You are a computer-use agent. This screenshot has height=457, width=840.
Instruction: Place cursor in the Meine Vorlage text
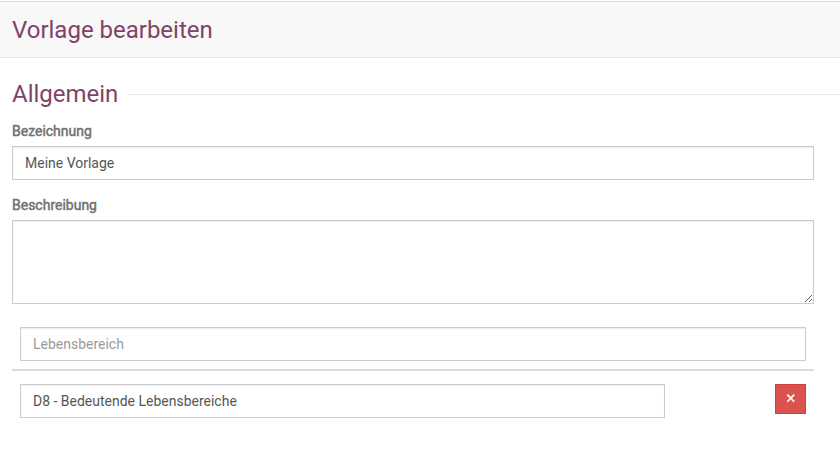pyautogui.click(x=69, y=163)
